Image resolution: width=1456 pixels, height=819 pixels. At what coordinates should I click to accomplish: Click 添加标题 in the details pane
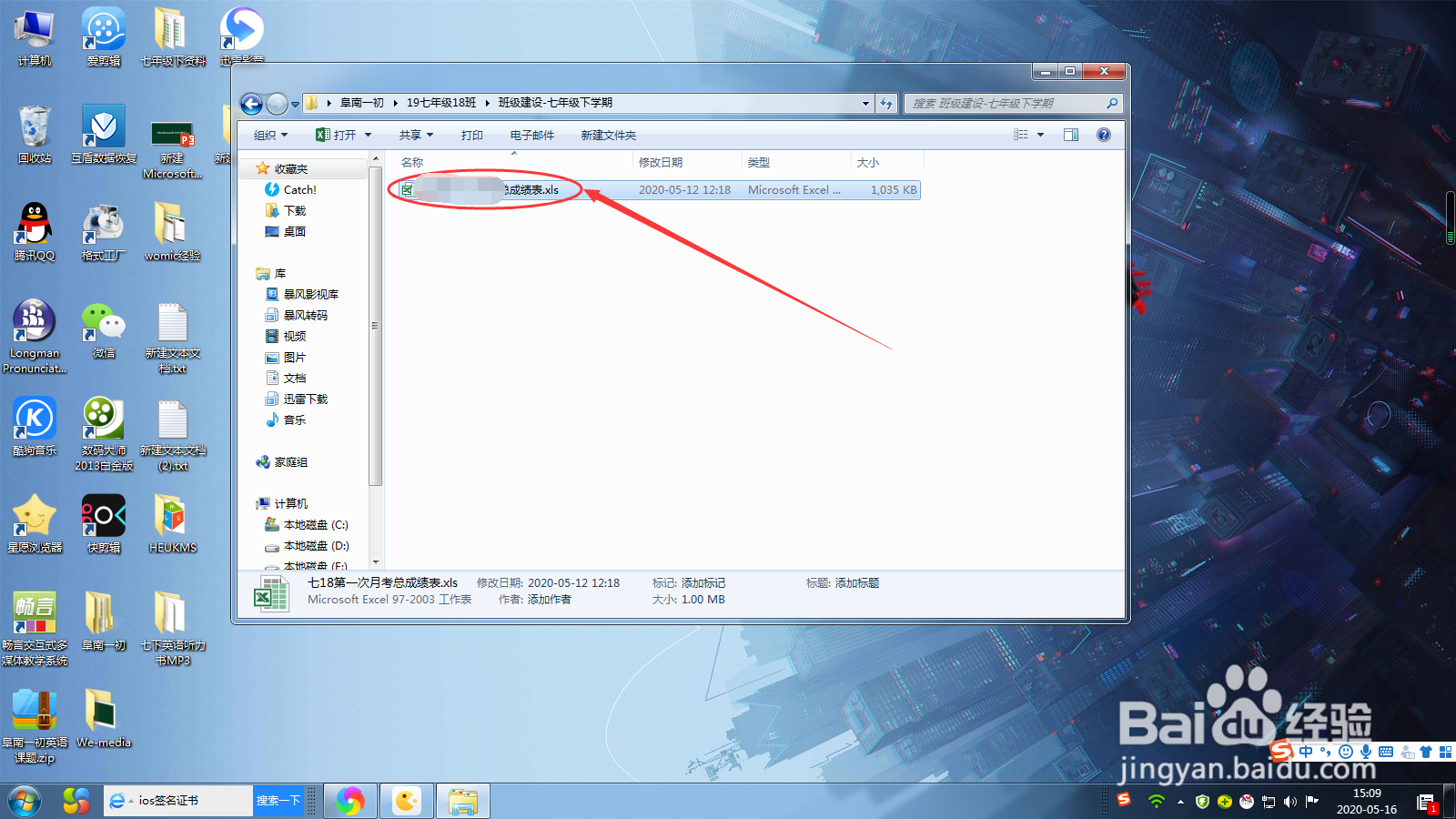(x=857, y=583)
